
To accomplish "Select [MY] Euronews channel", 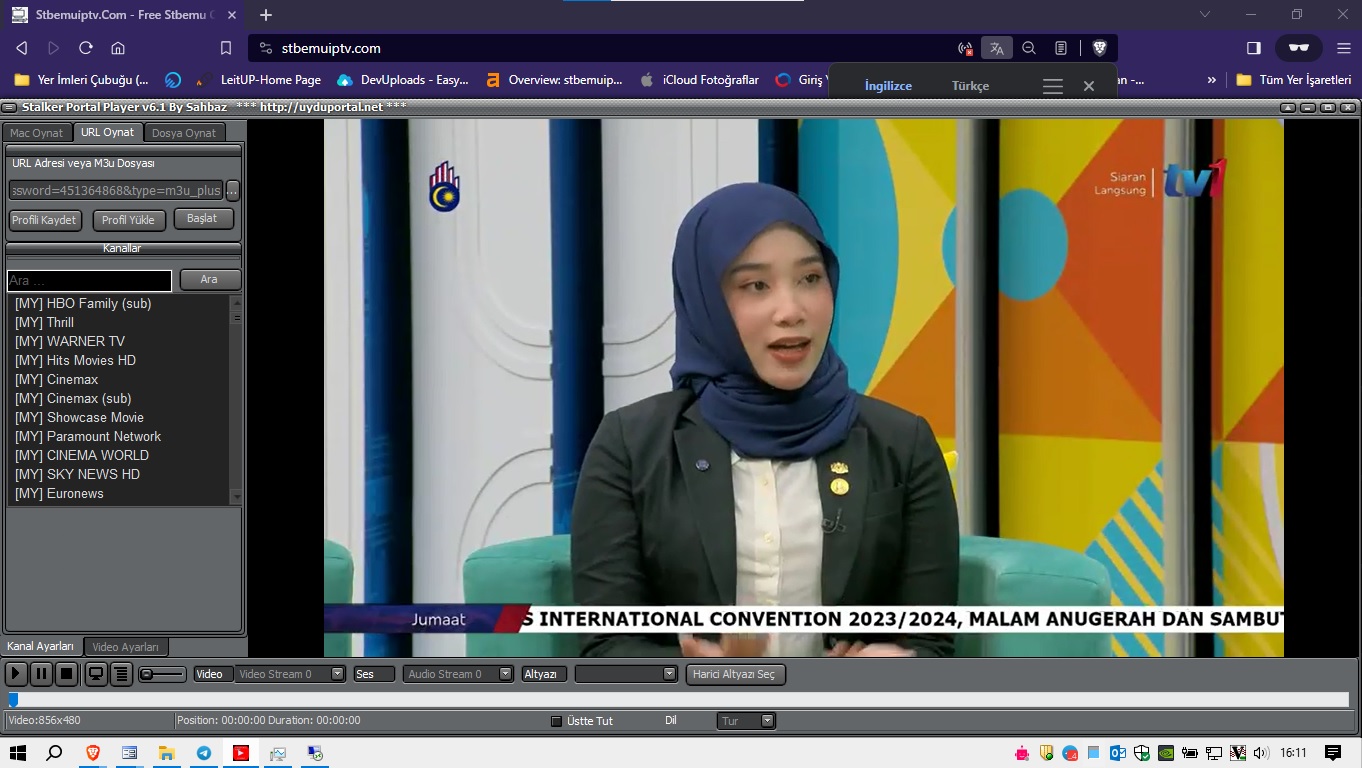I will tap(119, 493).
